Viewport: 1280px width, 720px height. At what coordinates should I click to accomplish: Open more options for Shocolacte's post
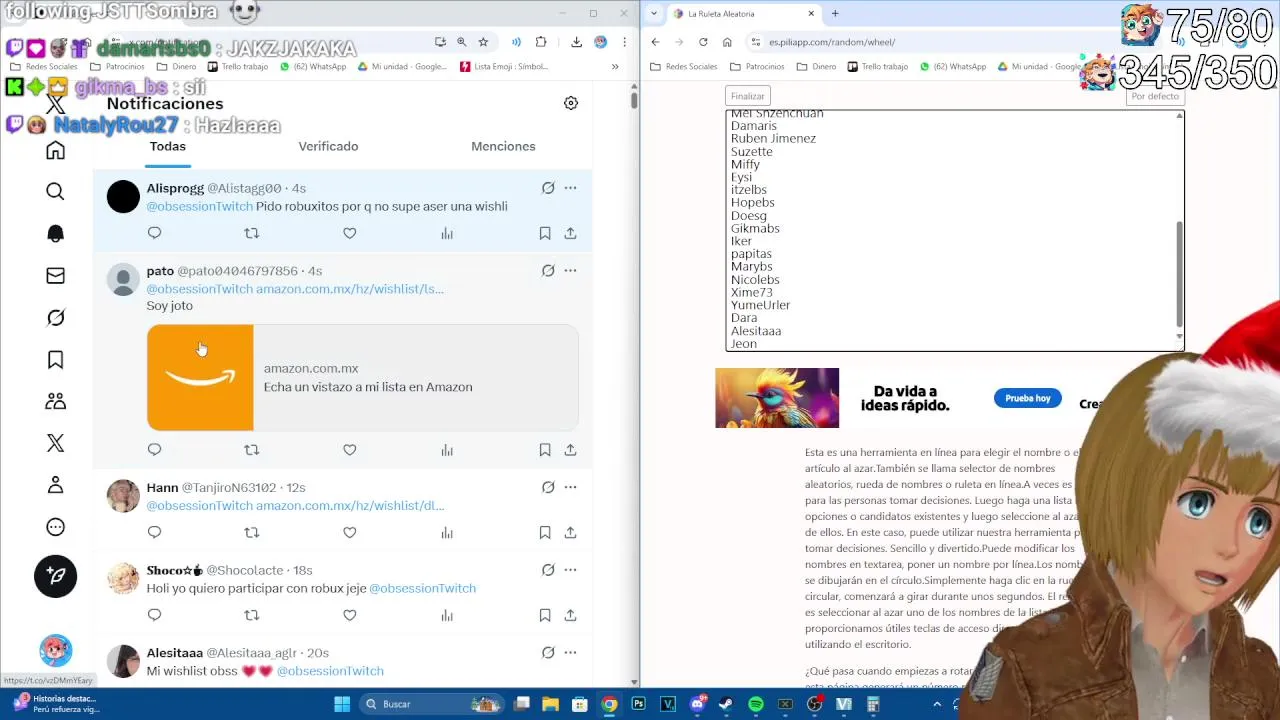tap(570, 570)
